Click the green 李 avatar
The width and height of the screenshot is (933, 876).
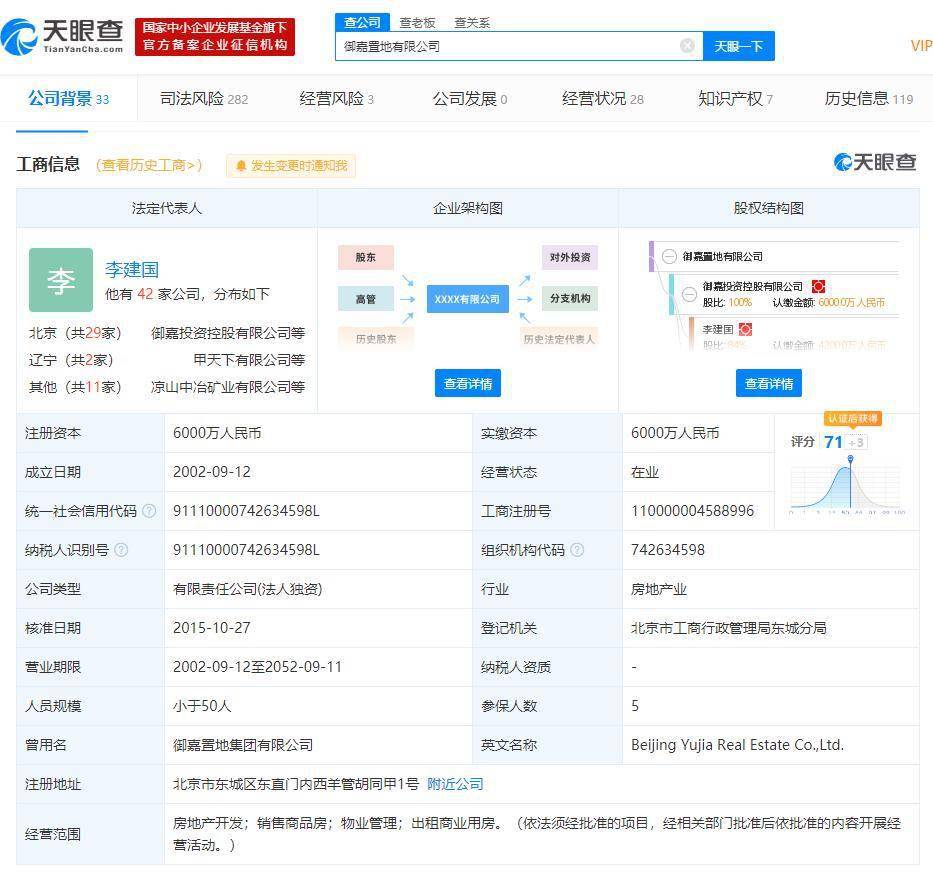click(61, 280)
